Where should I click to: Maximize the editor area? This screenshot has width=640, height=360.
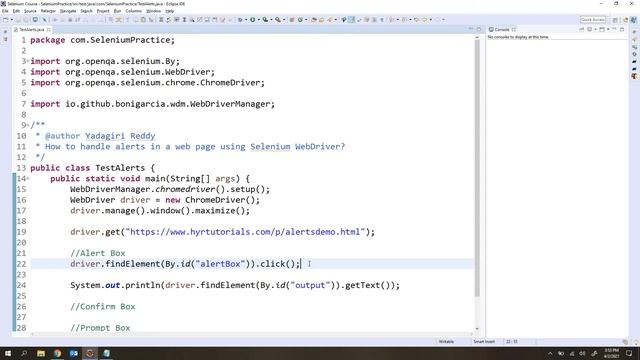[479, 29]
